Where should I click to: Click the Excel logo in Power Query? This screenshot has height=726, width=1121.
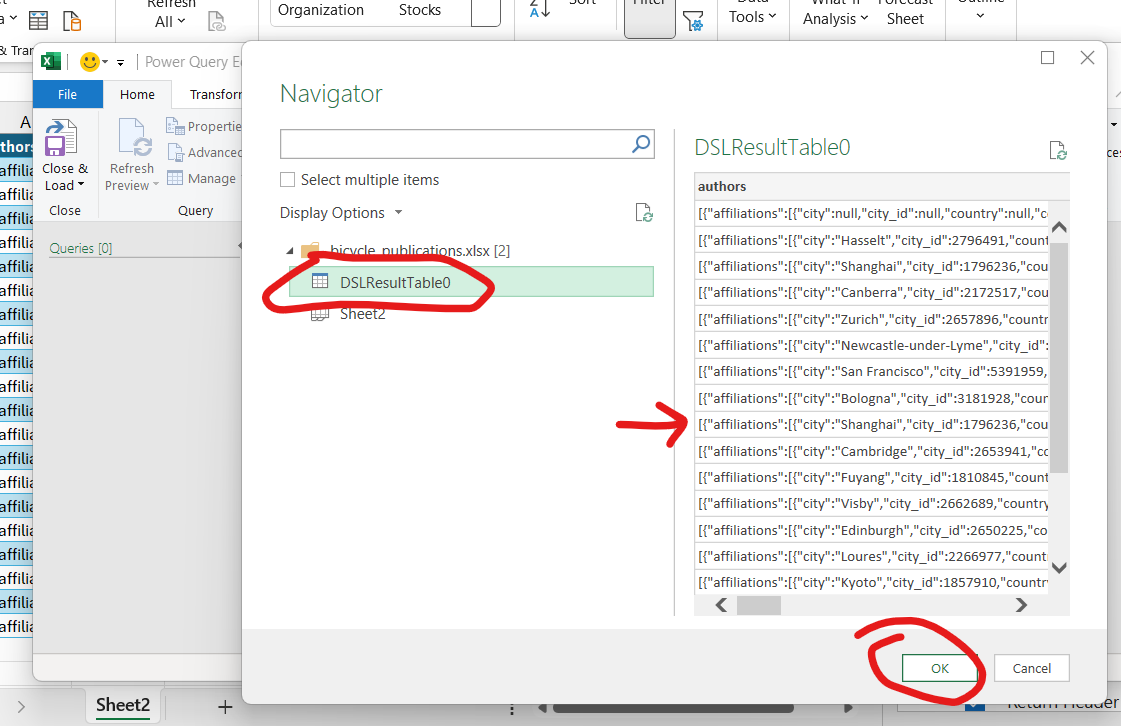tap(51, 62)
